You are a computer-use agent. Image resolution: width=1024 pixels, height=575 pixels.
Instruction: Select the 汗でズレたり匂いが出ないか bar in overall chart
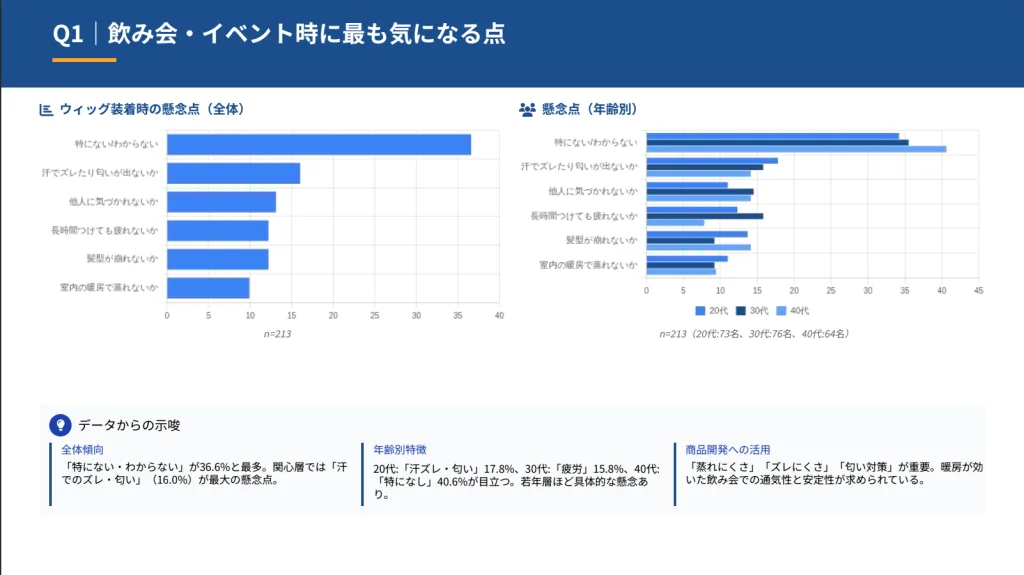pyautogui.click(x=233, y=174)
